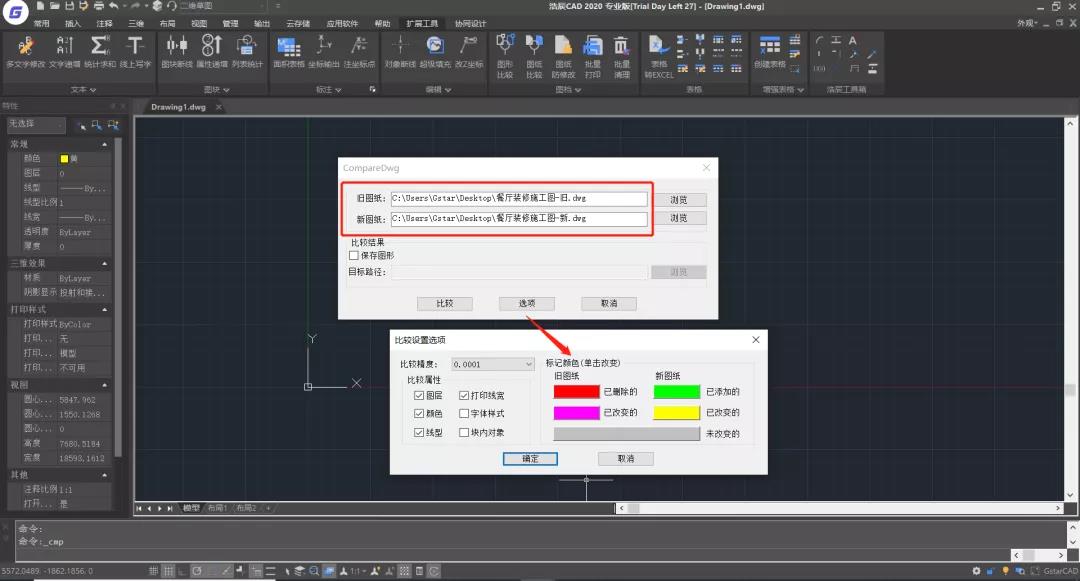Tick the 字体样式 checkbox
This screenshot has width=1080, height=581.
[464, 414]
